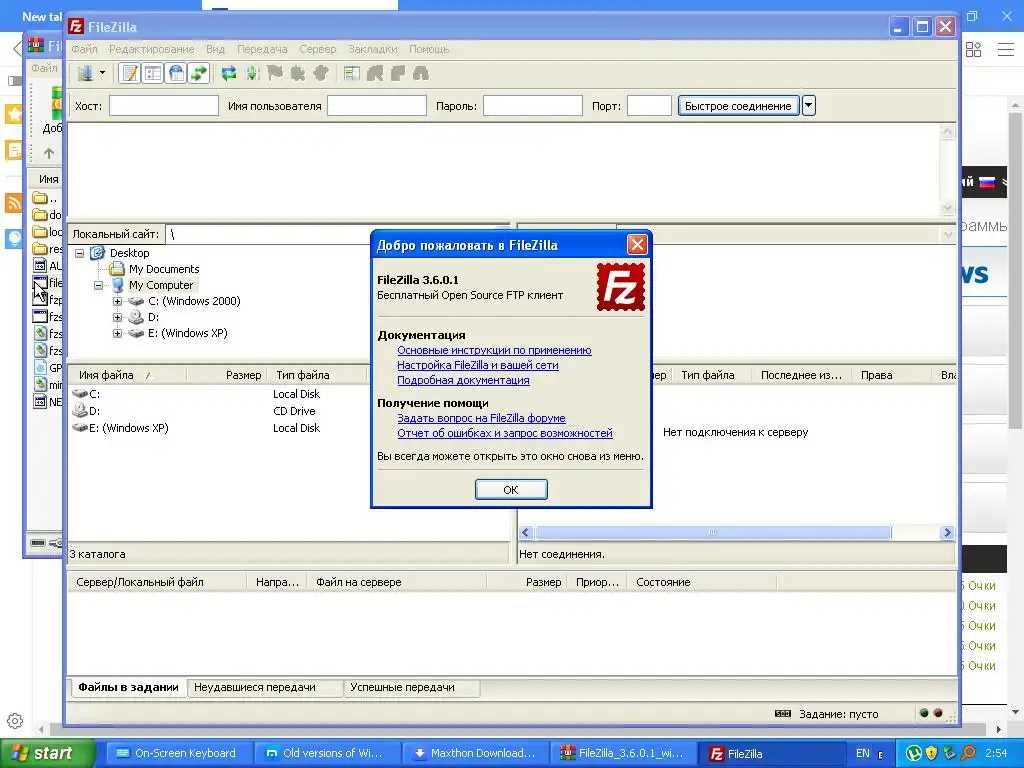Click remote pane scroll left arrow
The height and width of the screenshot is (768, 1024).
tap(526, 533)
